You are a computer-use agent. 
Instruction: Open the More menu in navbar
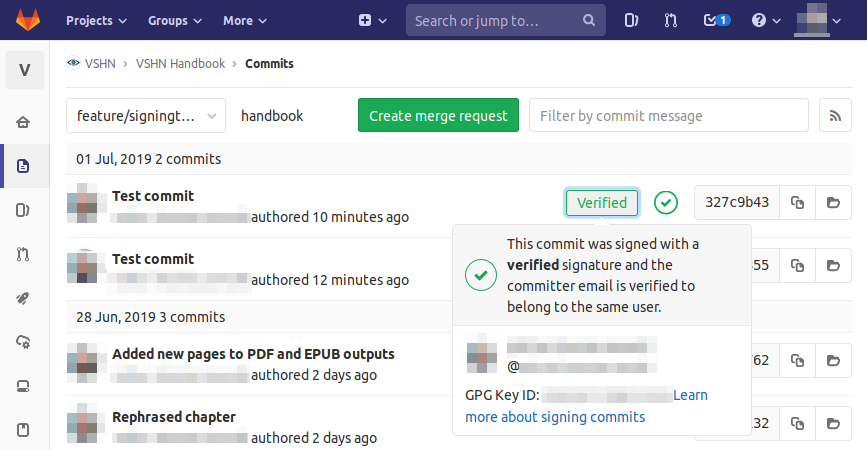[x=245, y=20]
